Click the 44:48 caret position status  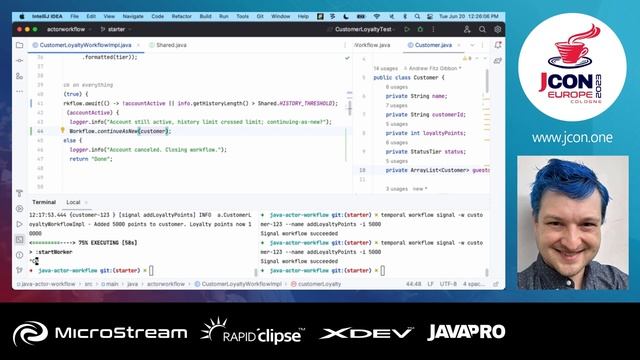[413, 284]
